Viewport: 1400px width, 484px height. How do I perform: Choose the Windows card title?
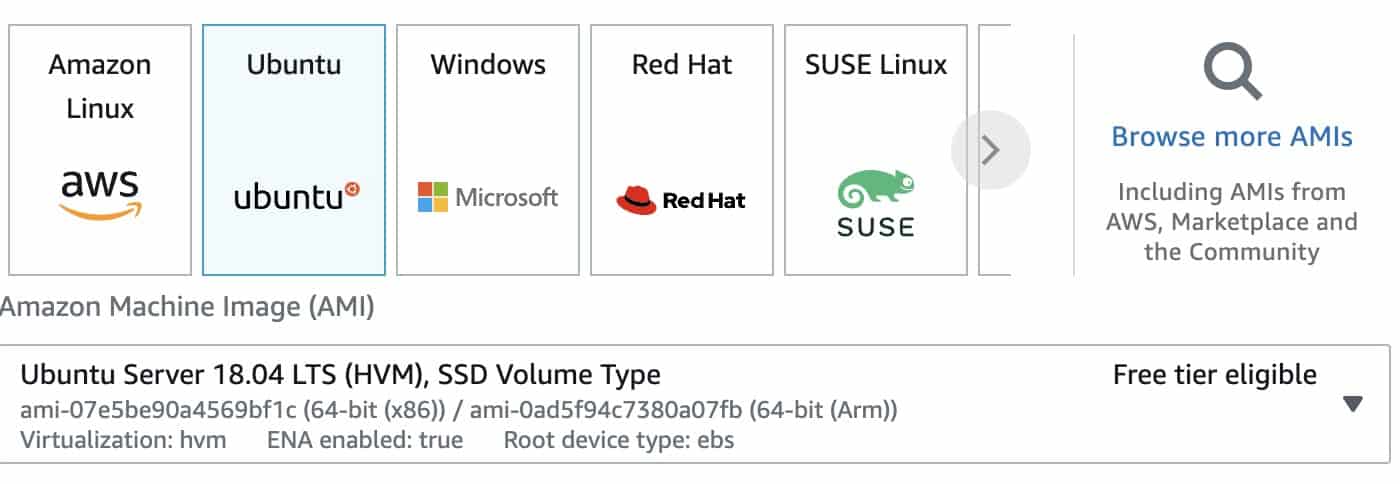point(488,66)
